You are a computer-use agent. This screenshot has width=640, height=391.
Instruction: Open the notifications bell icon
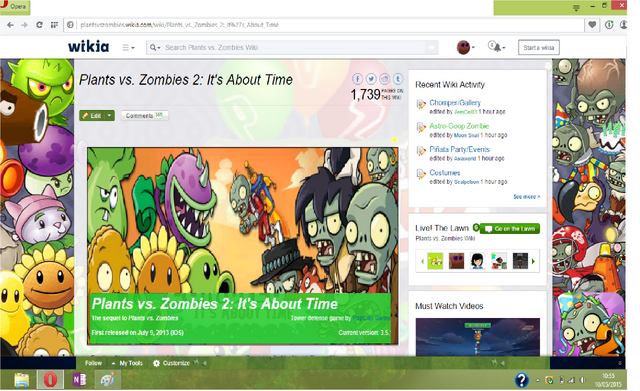tap(497, 47)
